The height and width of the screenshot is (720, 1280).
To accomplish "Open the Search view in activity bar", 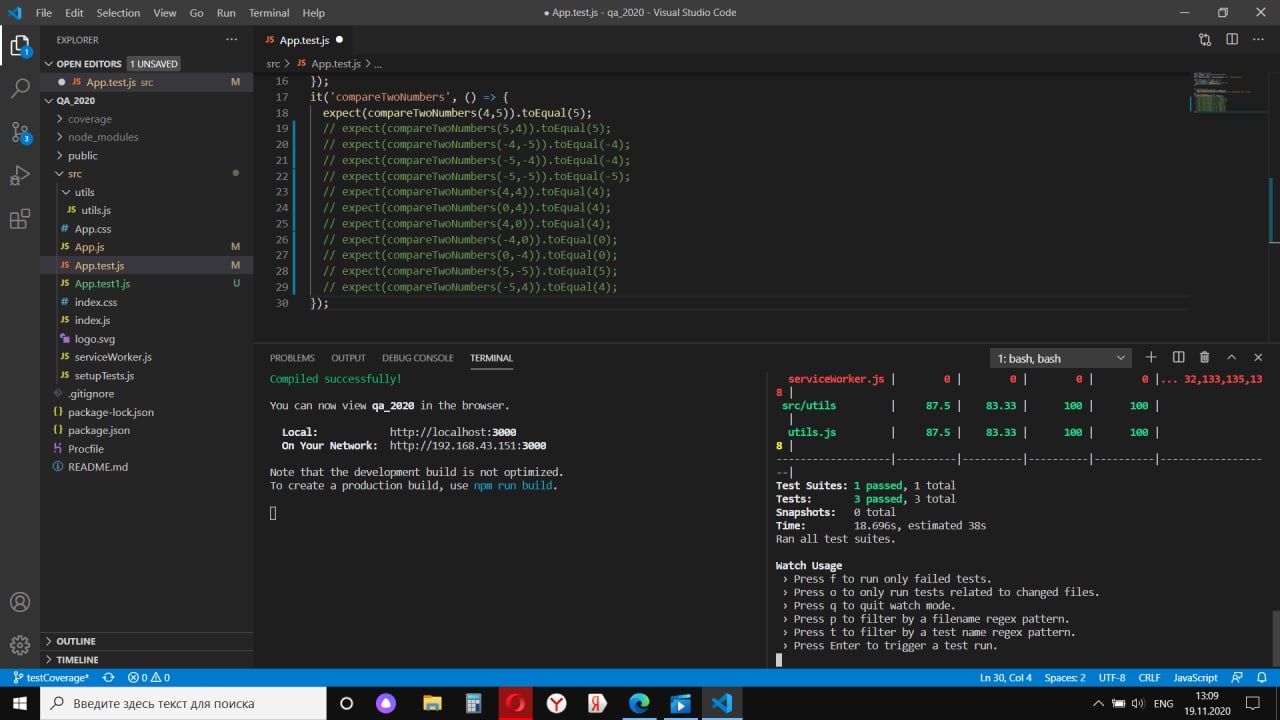I will click(x=20, y=88).
